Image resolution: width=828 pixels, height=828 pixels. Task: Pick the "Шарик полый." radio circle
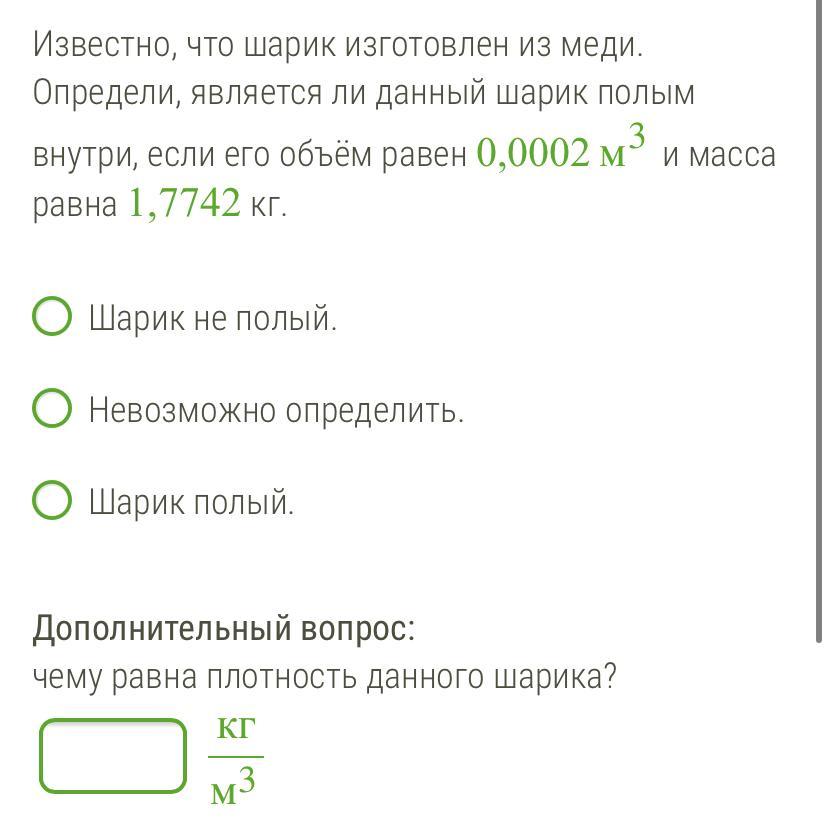[52, 501]
